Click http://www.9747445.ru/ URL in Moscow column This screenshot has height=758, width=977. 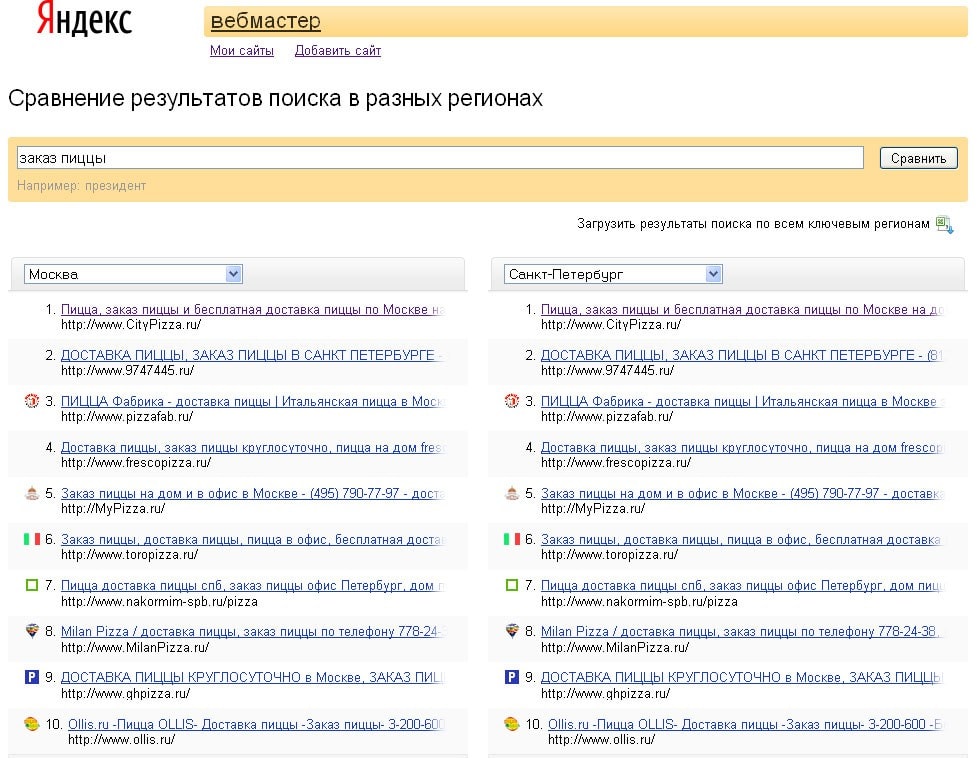click(x=127, y=371)
